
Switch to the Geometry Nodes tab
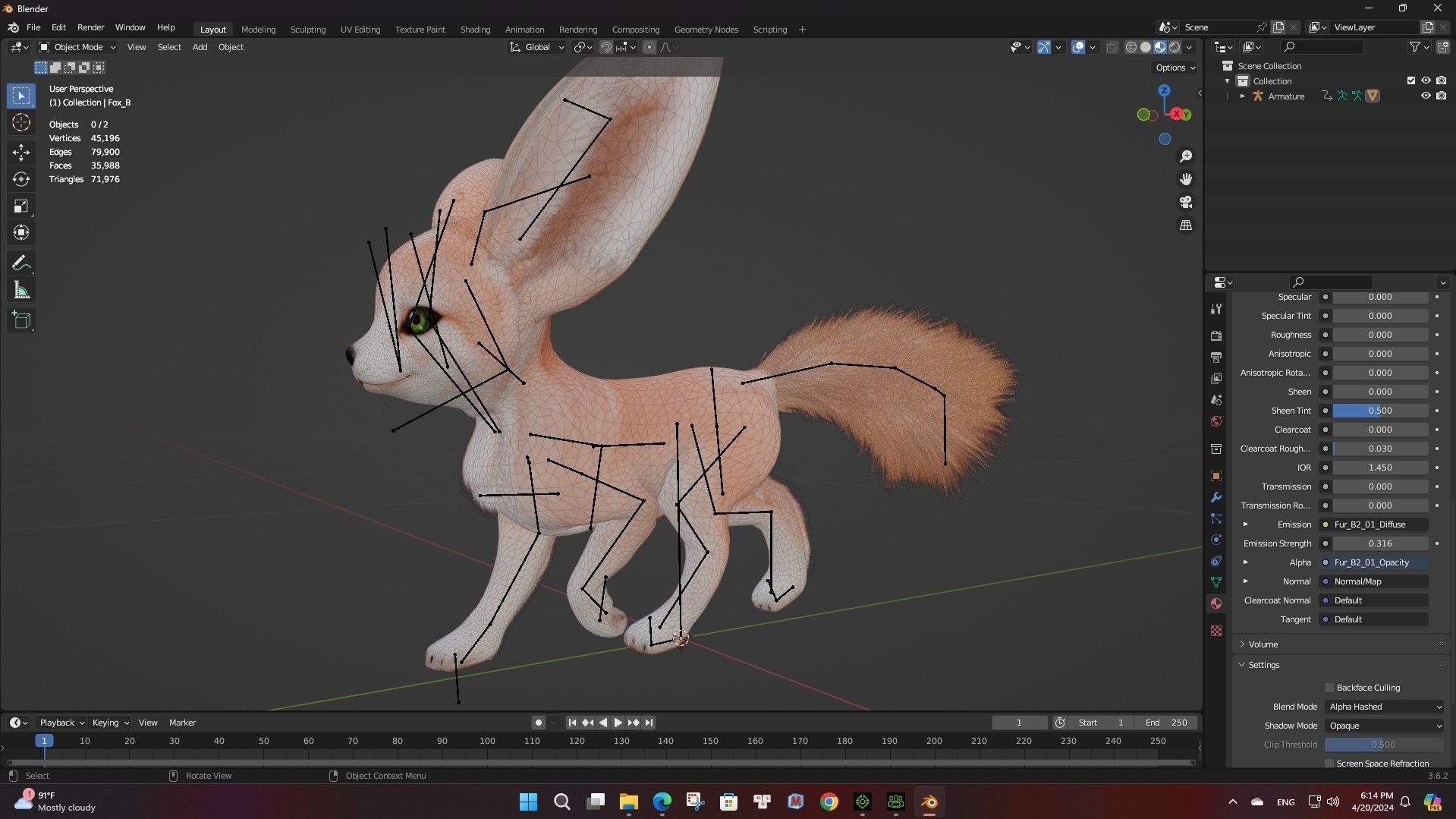coord(706,30)
